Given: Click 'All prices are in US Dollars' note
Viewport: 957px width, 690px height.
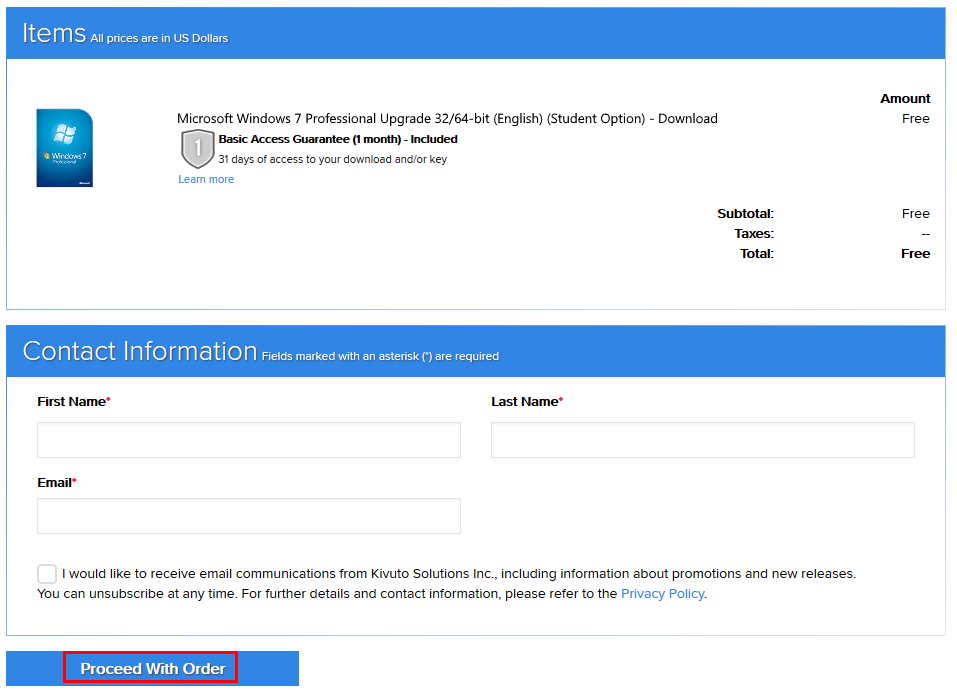Looking at the screenshot, I should pyautogui.click(x=159, y=38).
